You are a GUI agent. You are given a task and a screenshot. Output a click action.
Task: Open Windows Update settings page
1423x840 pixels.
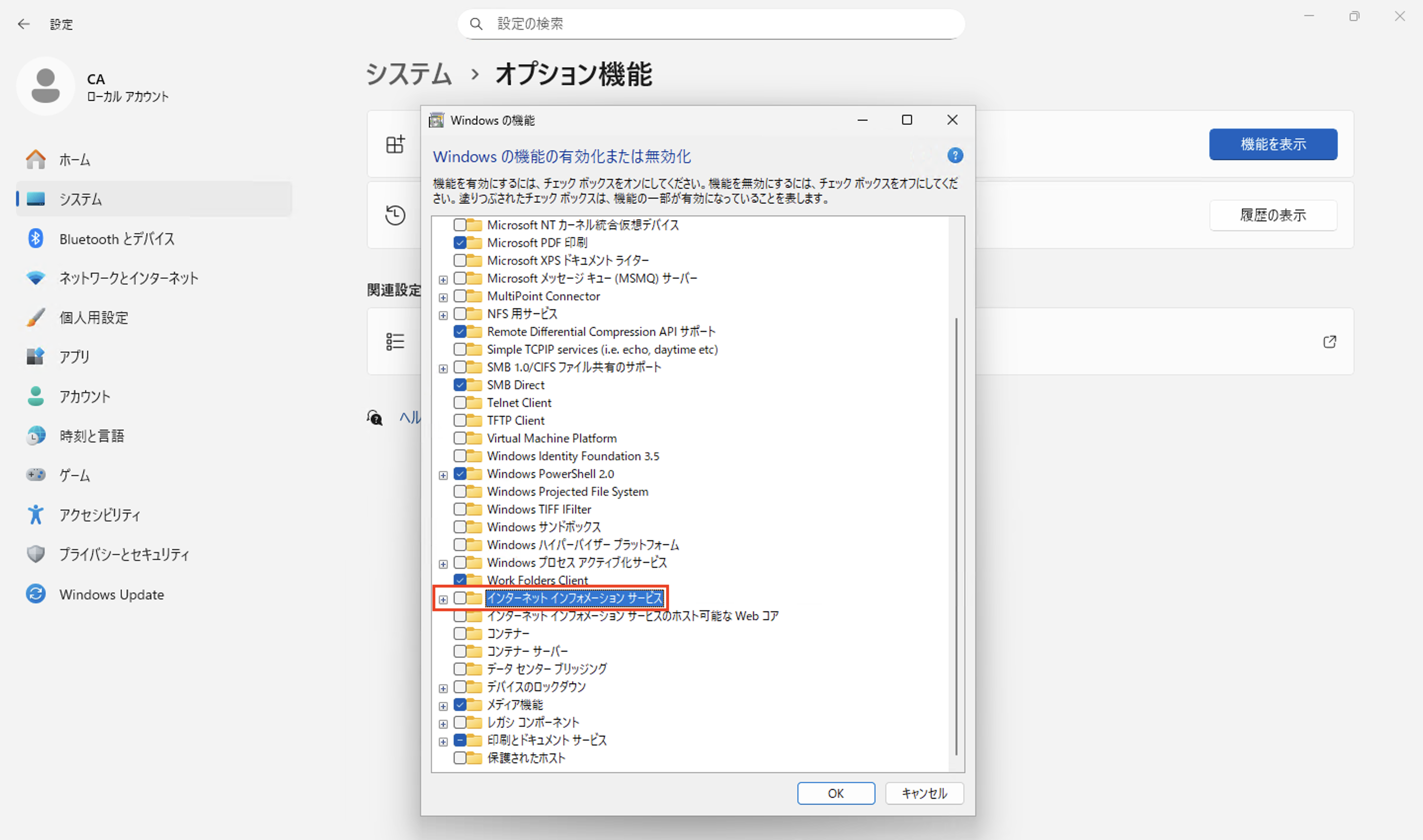point(154,594)
